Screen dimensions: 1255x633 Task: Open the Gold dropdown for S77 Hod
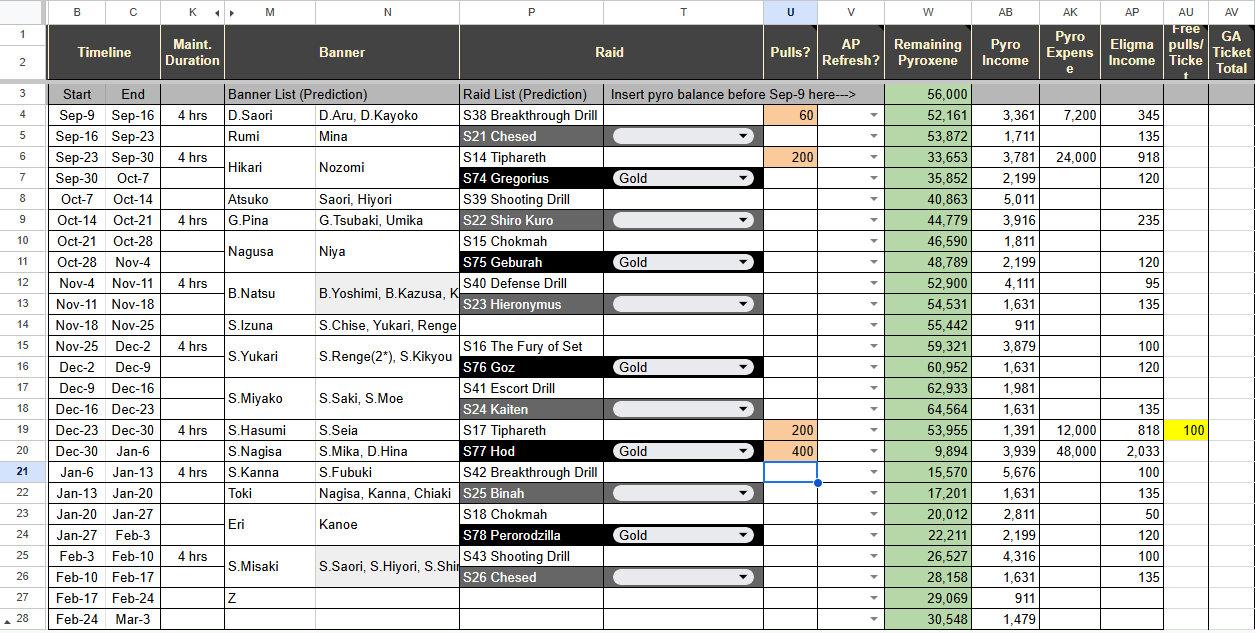(682, 451)
